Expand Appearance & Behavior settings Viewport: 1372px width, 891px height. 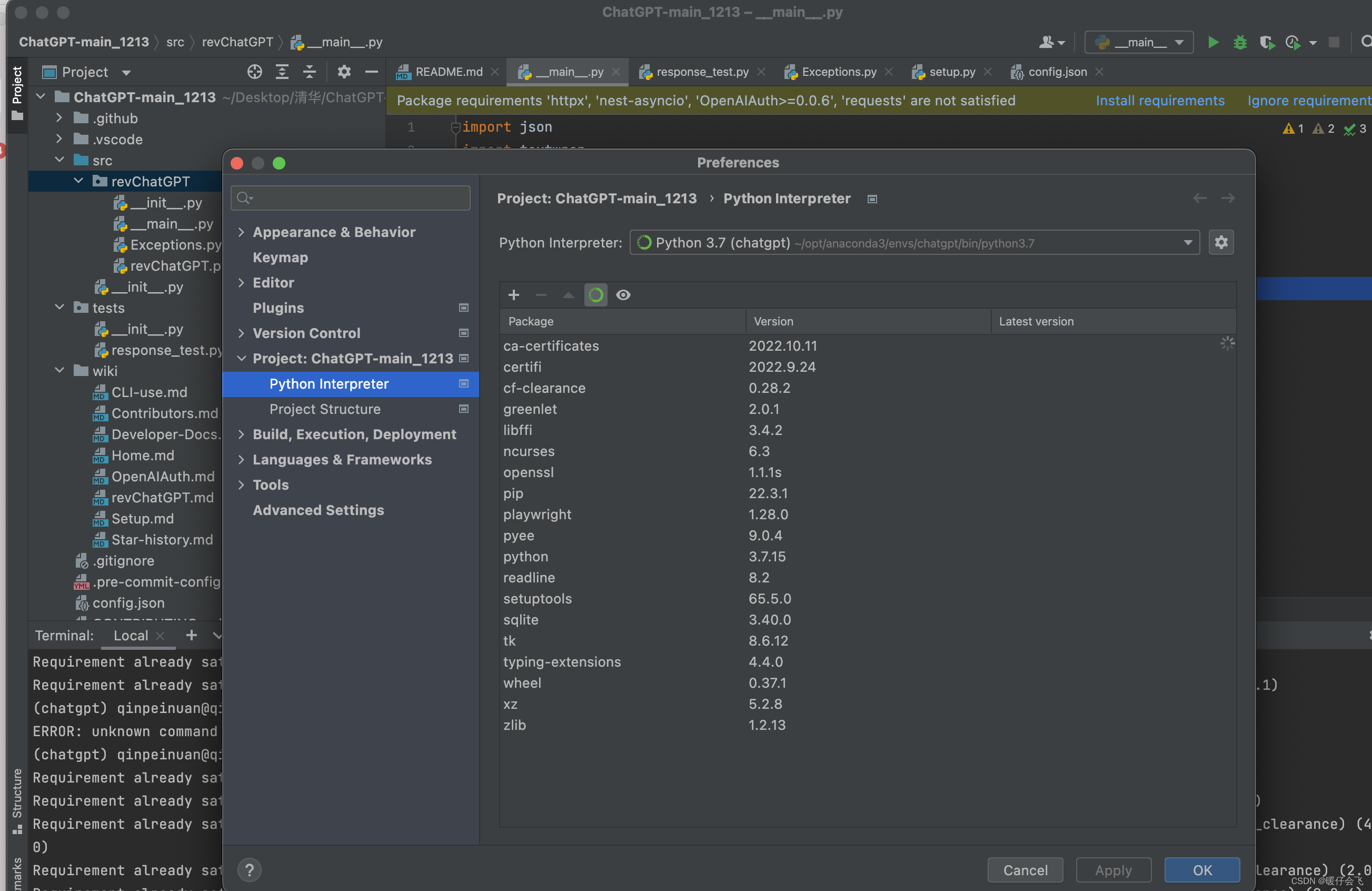click(241, 232)
